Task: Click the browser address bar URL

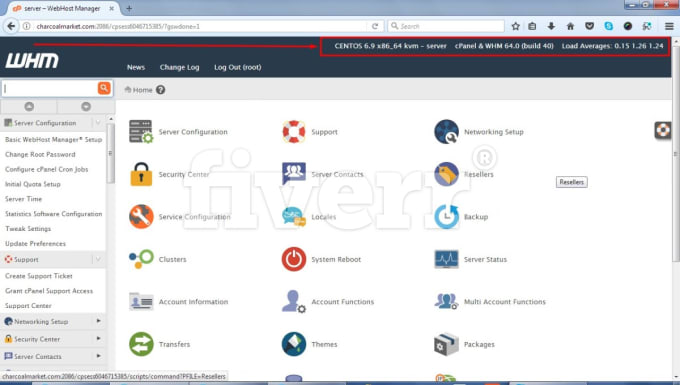Action: 118,26
